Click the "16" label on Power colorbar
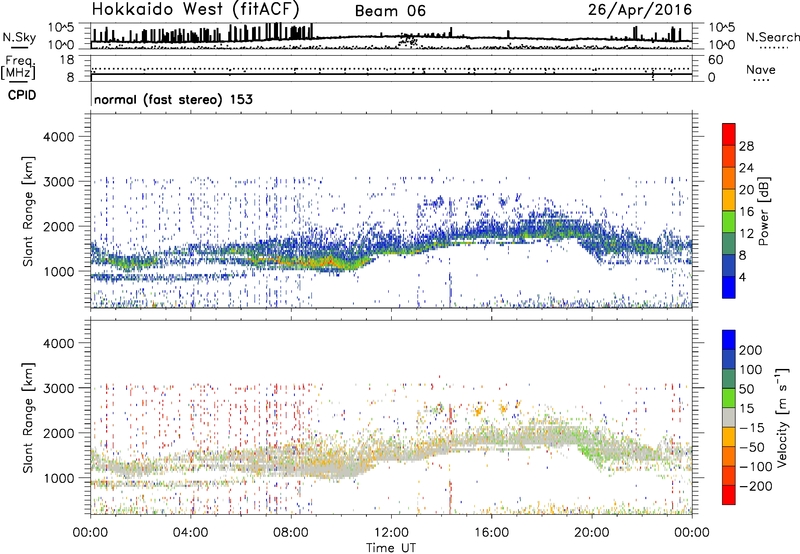The width and height of the screenshot is (800, 554). 746,212
